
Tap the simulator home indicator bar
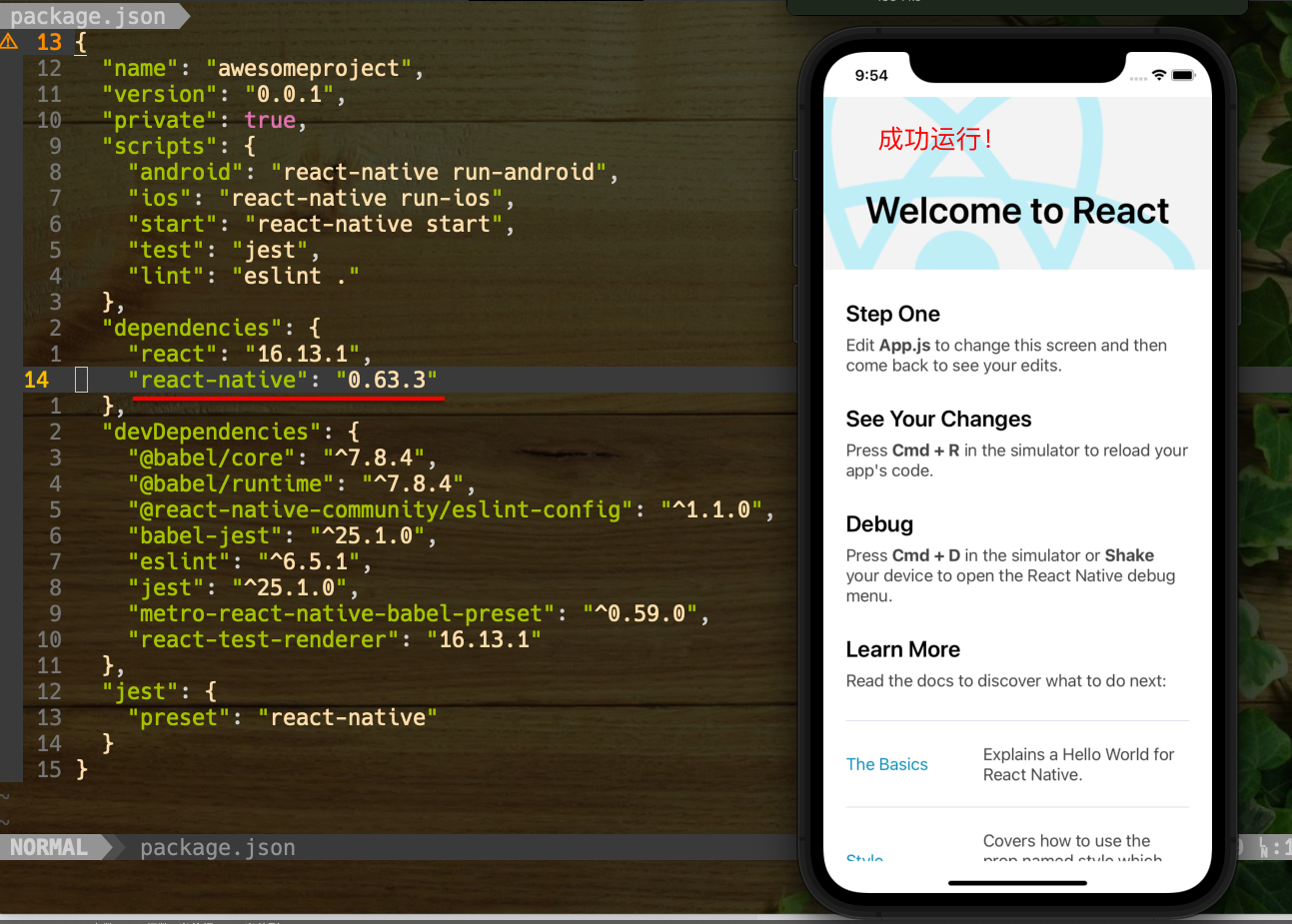[1017, 883]
